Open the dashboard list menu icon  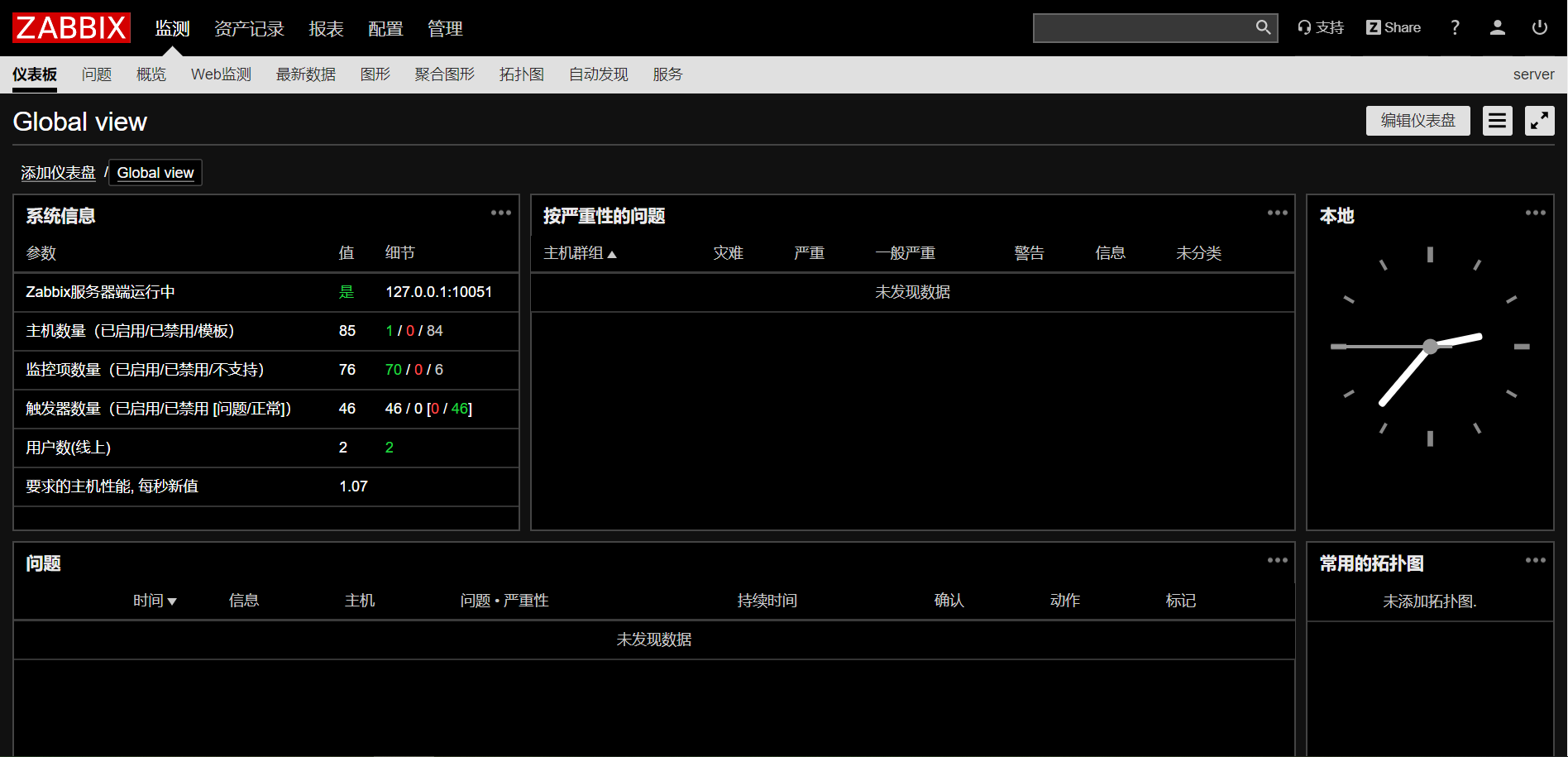[1497, 121]
